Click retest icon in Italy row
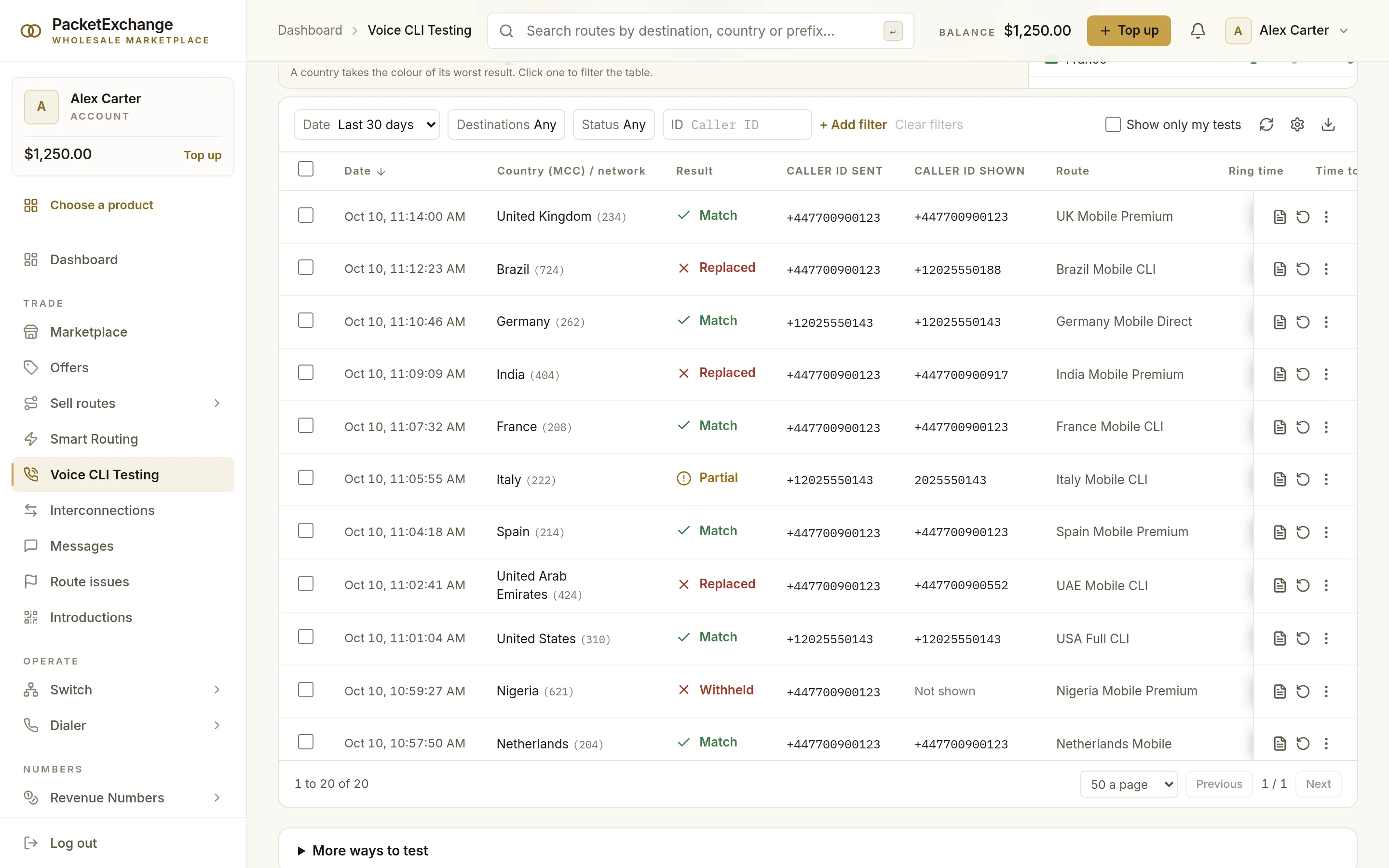1389x868 pixels. click(x=1303, y=479)
